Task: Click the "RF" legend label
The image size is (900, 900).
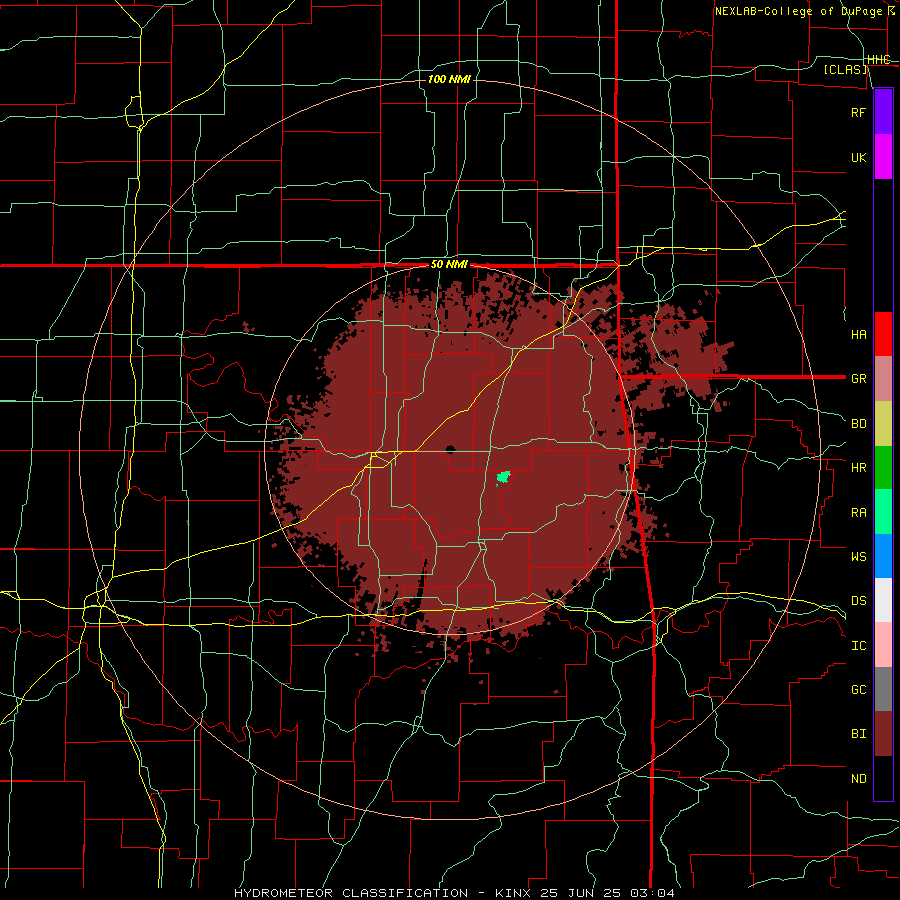Action: click(x=858, y=112)
